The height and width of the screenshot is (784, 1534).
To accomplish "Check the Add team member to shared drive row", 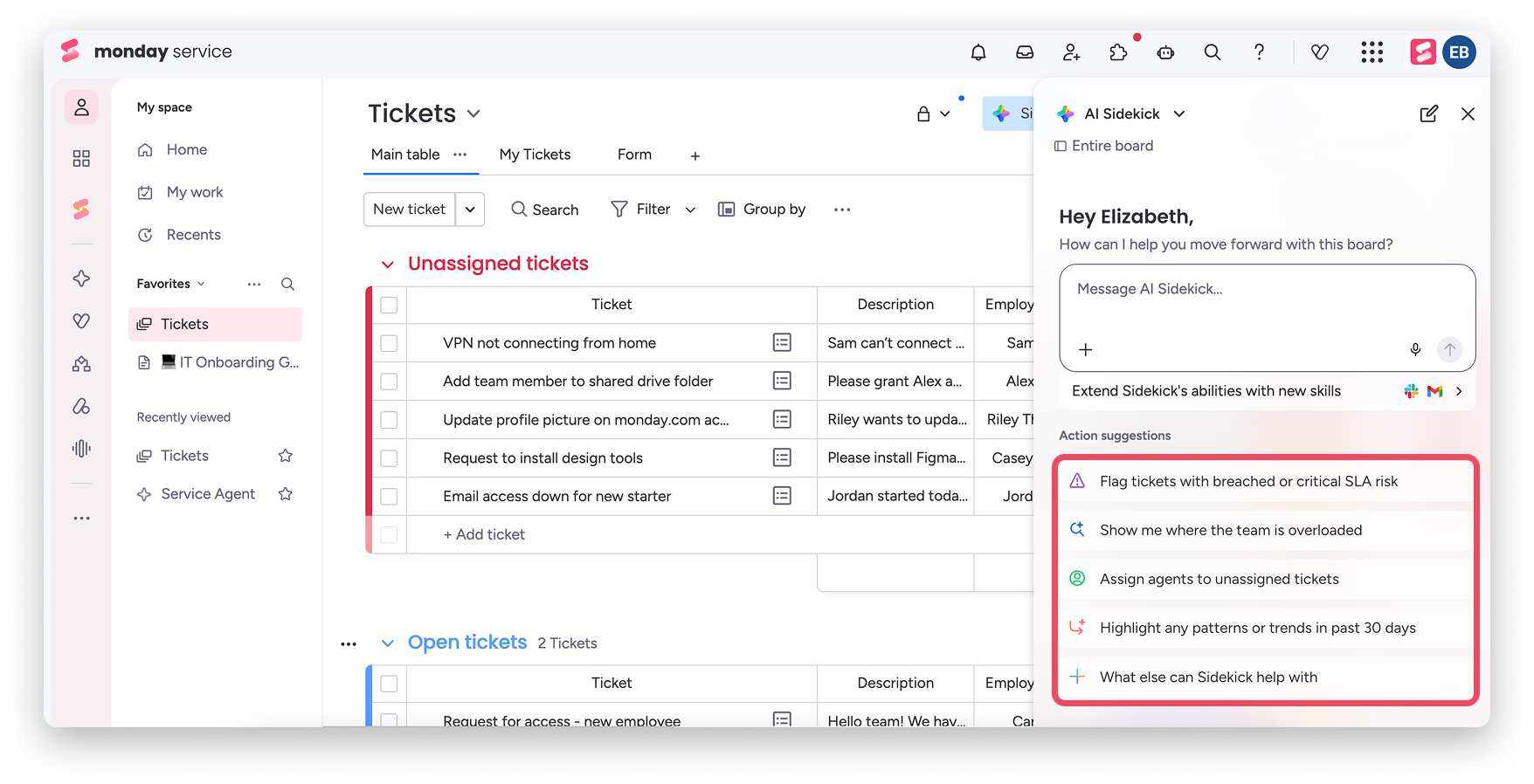I will (x=389, y=382).
